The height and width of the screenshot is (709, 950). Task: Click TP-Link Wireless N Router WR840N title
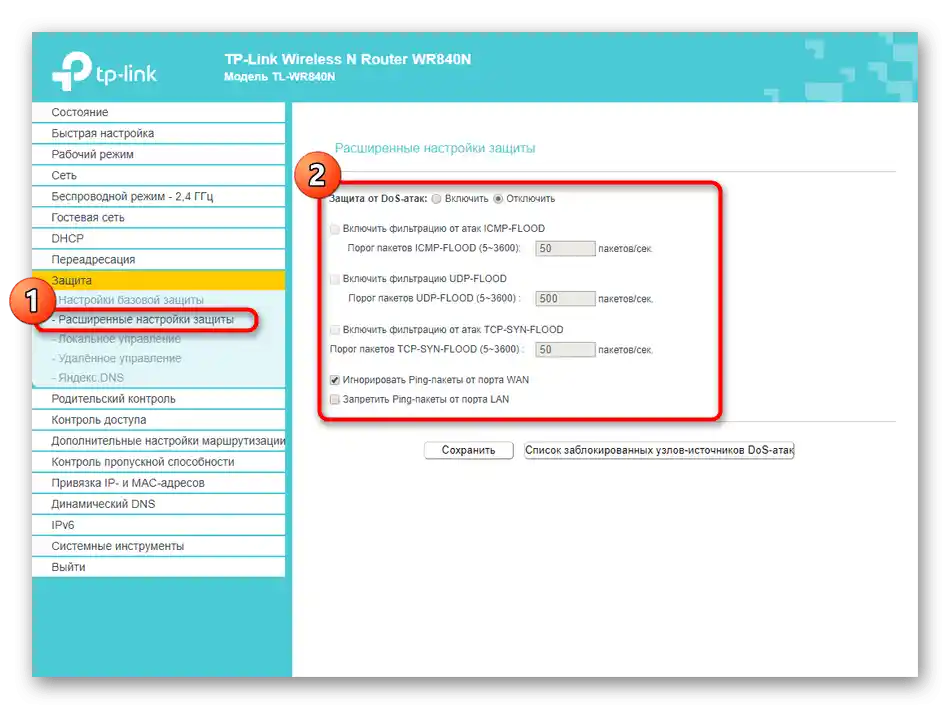click(348, 59)
